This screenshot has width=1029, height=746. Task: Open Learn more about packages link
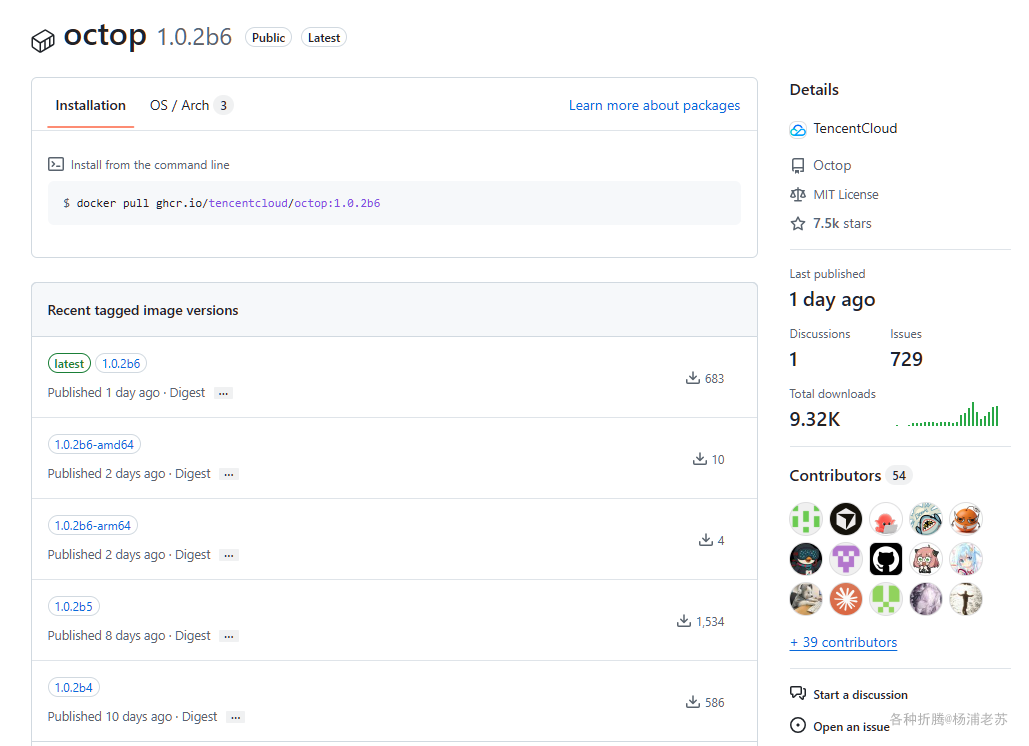click(x=654, y=106)
